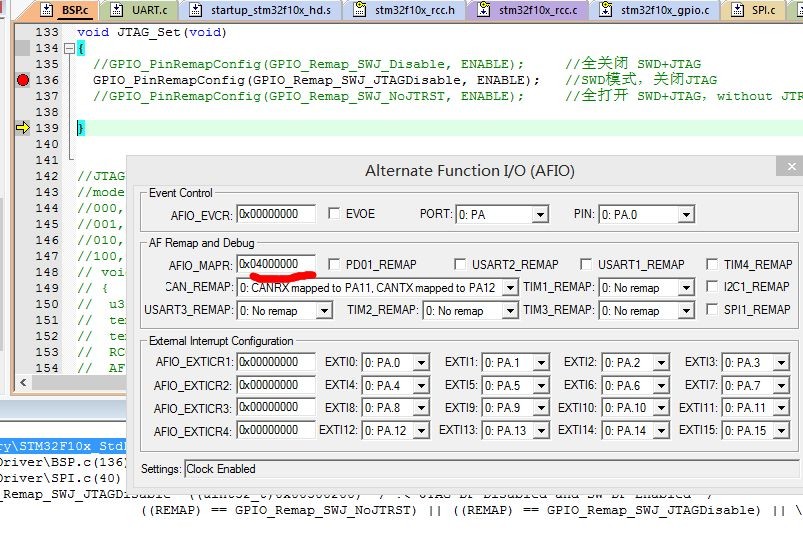Switch to stm32f10x_rcc.c tab
The height and width of the screenshot is (535, 803).
click(528, 10)
